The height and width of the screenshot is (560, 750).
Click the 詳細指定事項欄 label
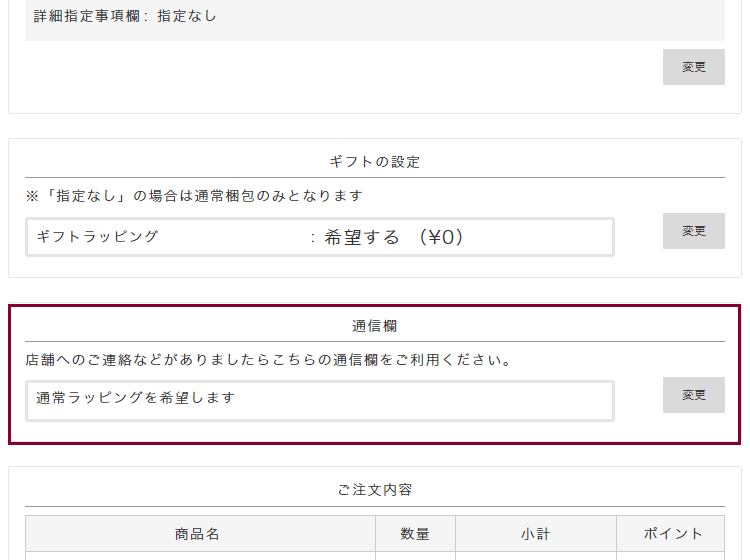click(89, 16)
